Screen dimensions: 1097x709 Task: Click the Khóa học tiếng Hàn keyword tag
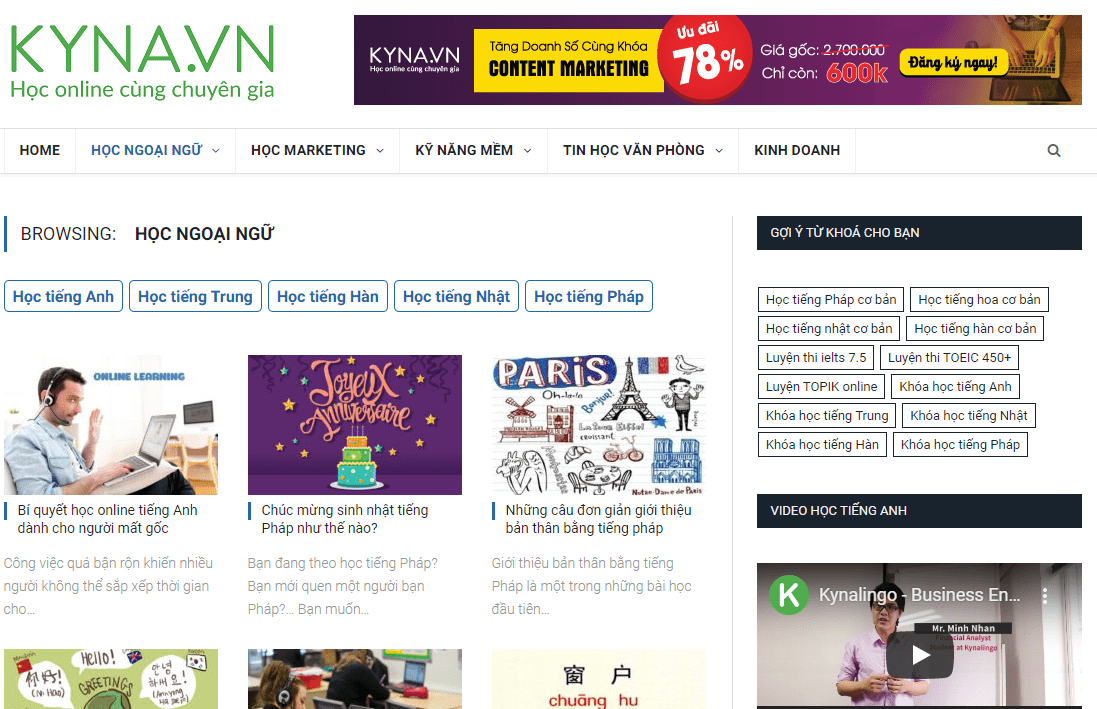[x=822, y=444]
